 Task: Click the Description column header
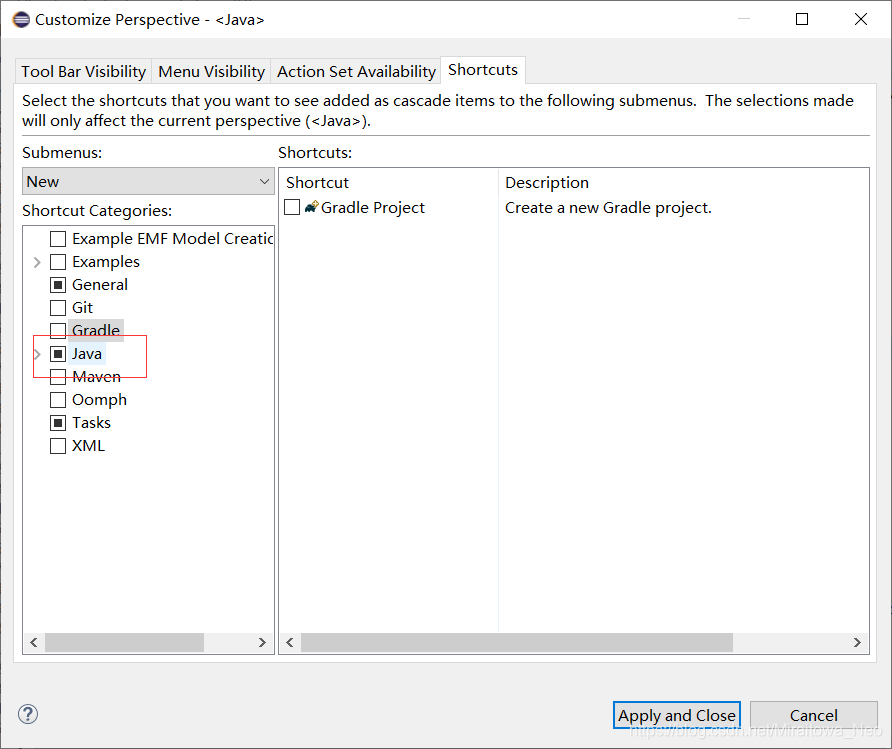tap(683, 183)
